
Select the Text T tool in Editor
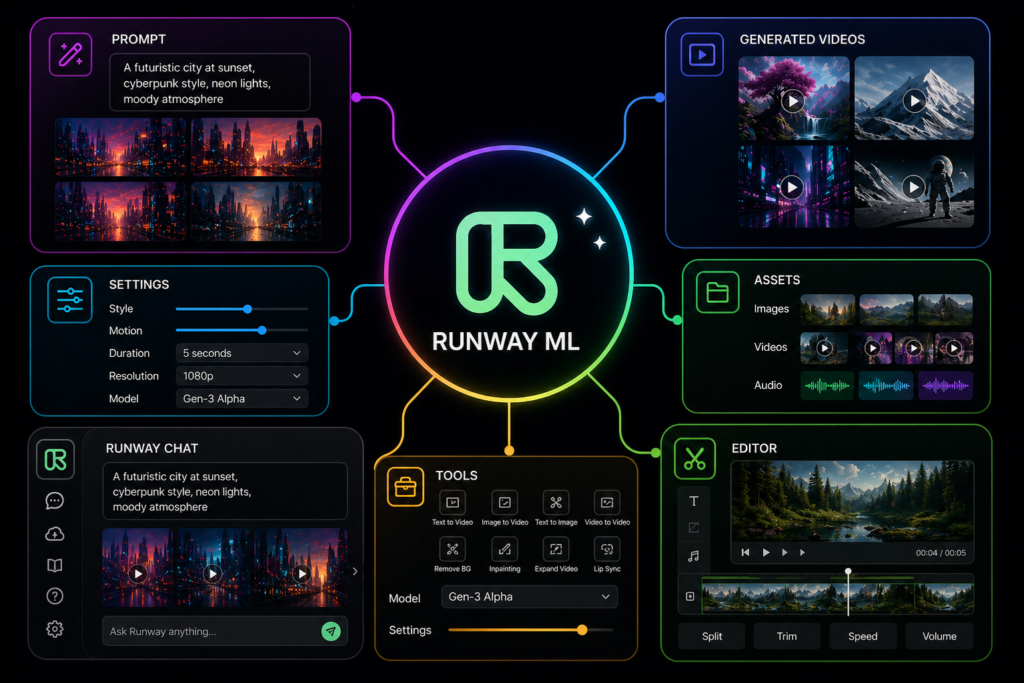pyautogui.click(x=694, y=501)
